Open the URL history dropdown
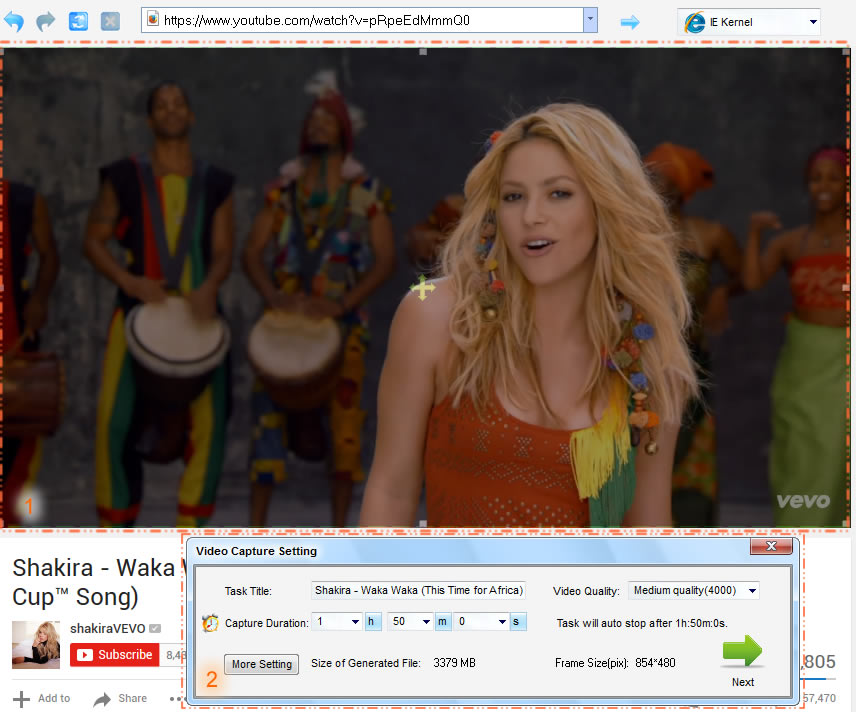Viewport: 856px width, 712px height. tap(590, 20)
